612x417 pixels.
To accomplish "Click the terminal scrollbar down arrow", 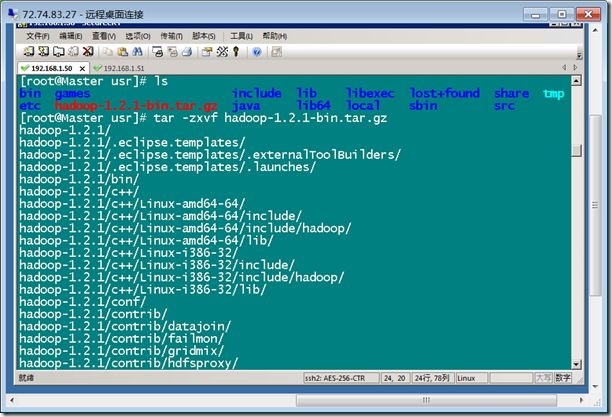I will pyautogui.click(x=576, y=364).
